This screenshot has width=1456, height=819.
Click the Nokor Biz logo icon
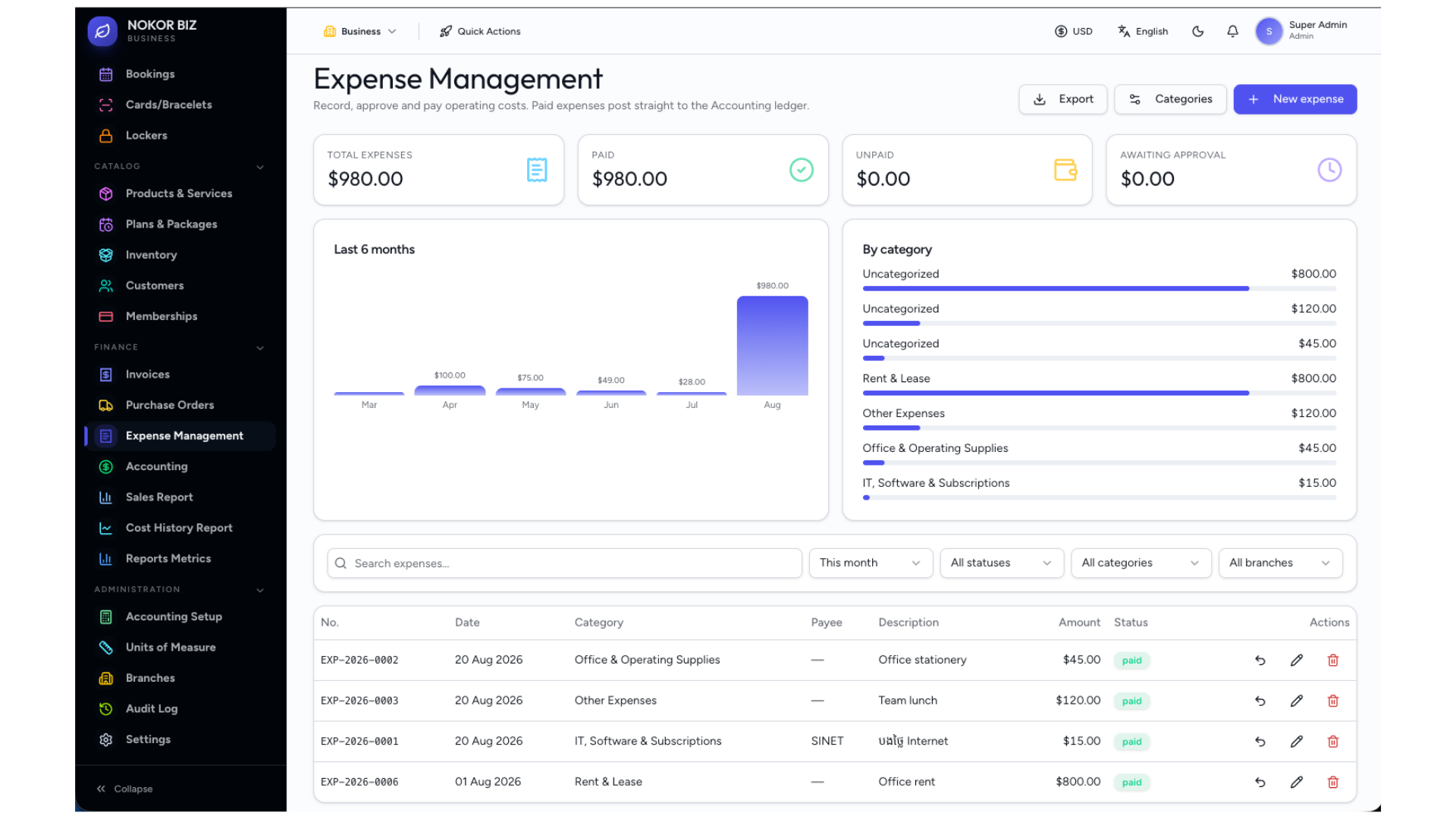pos(102,31)
